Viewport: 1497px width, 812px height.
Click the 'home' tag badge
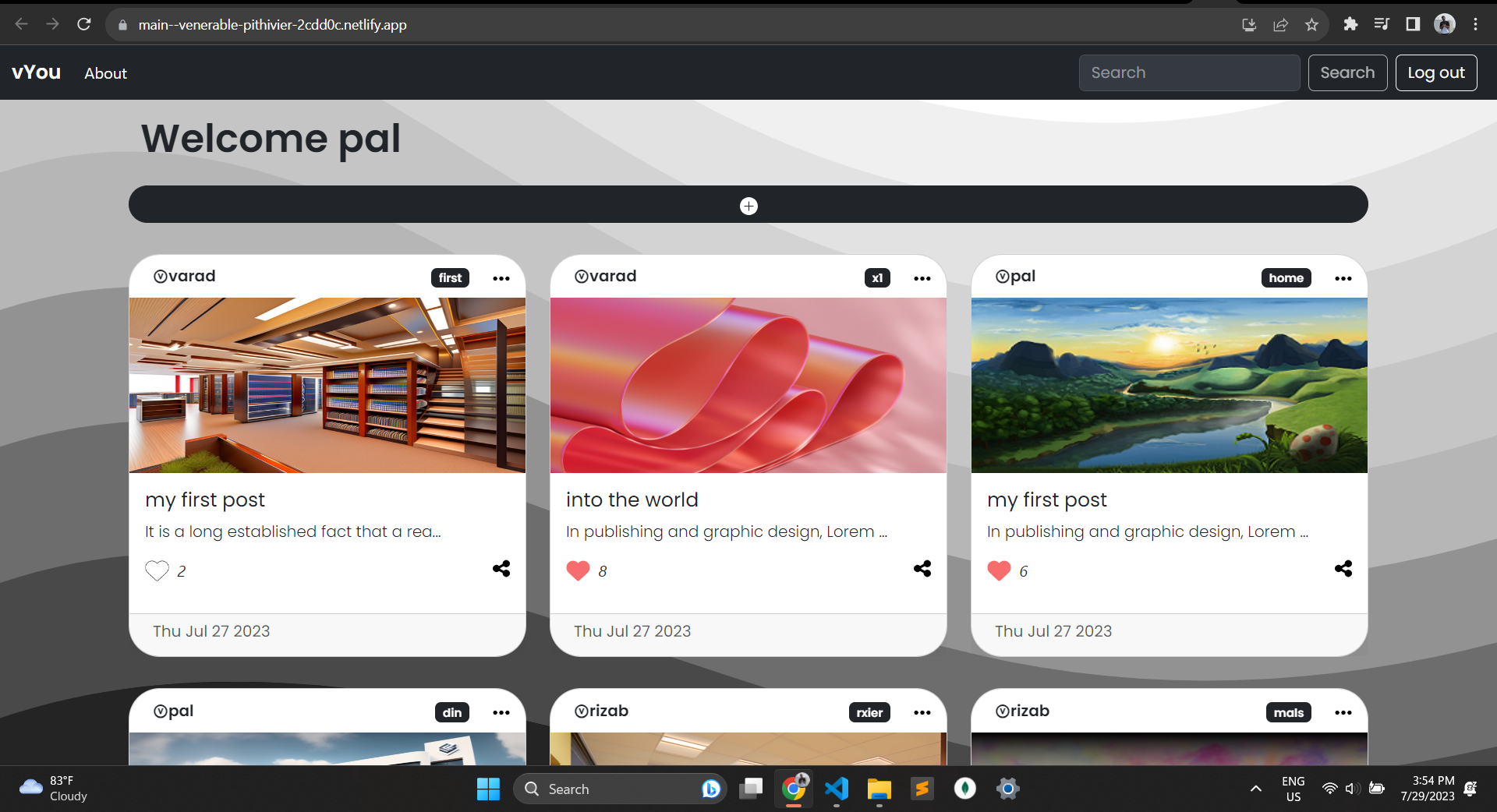pos(1286,277)
